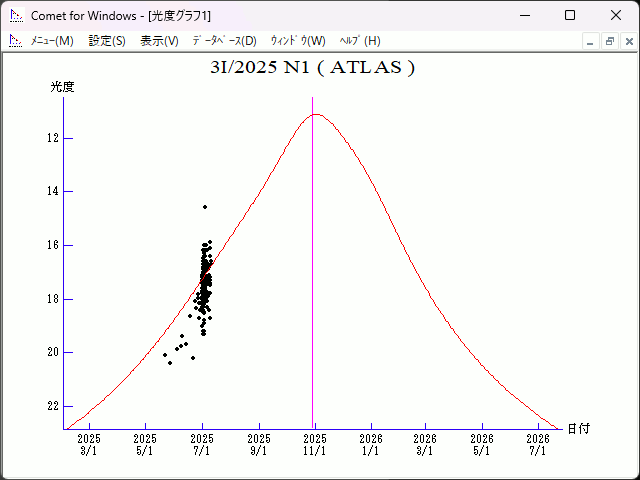Click the magenta perihelion vertical line
Screen dimensions: 640x480
pos(313,261)
